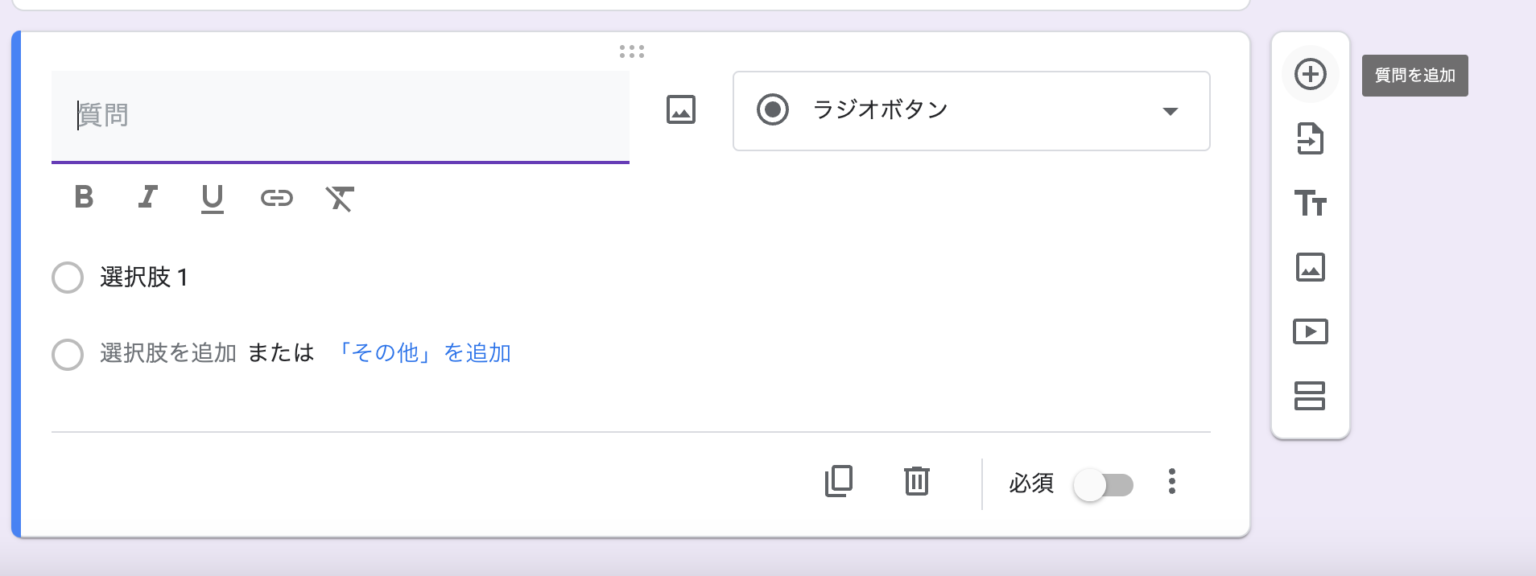Image resolution: width=1536 pixels, height=576 pixels.
Task: Apply italic formatting to question text
Action: pos(148,198)
